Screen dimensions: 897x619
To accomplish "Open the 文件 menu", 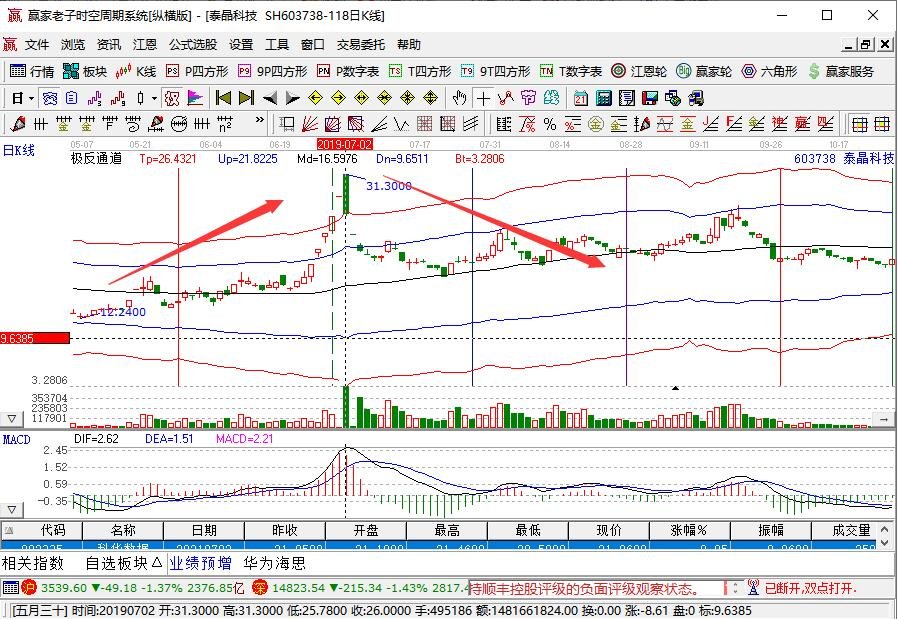I will [37, 45].
